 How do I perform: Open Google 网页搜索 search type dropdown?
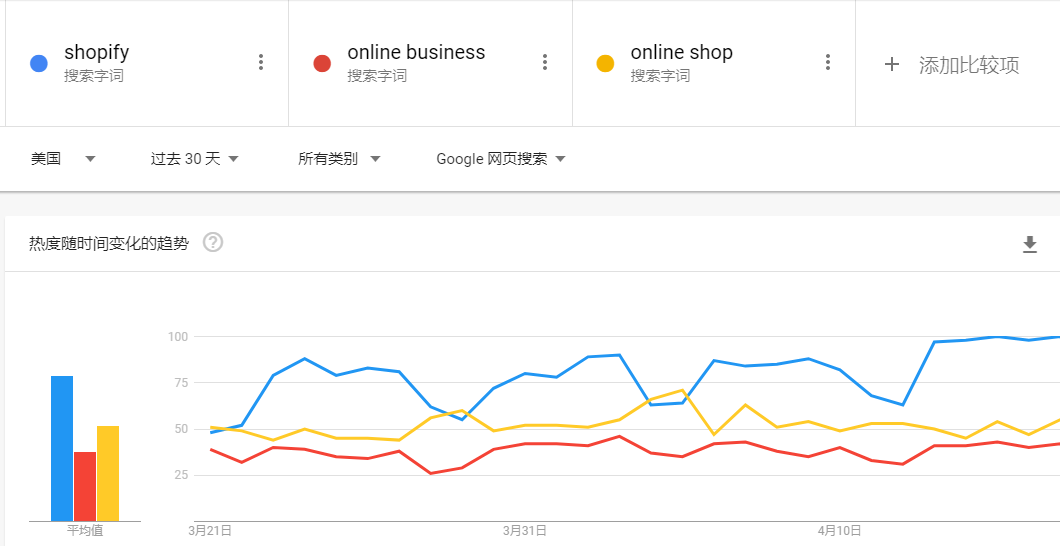tap(501, 159)
